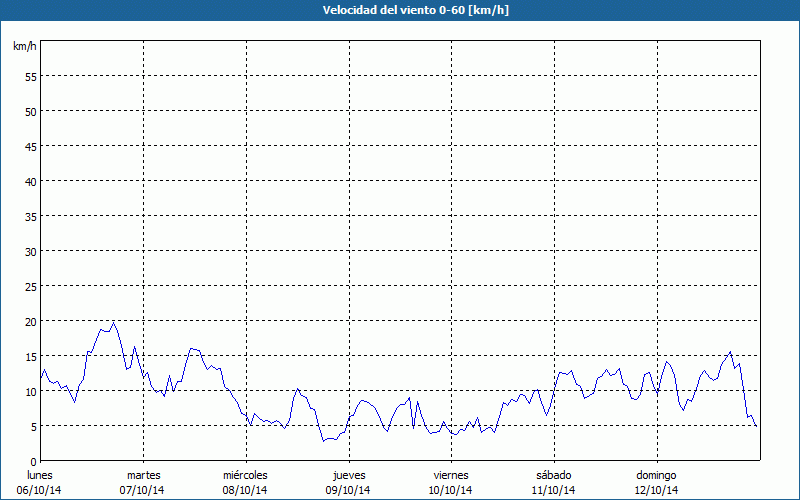The image size is (800, 500).
Task: Select the 'viernes' day label
Action: (x=451, y=475)
